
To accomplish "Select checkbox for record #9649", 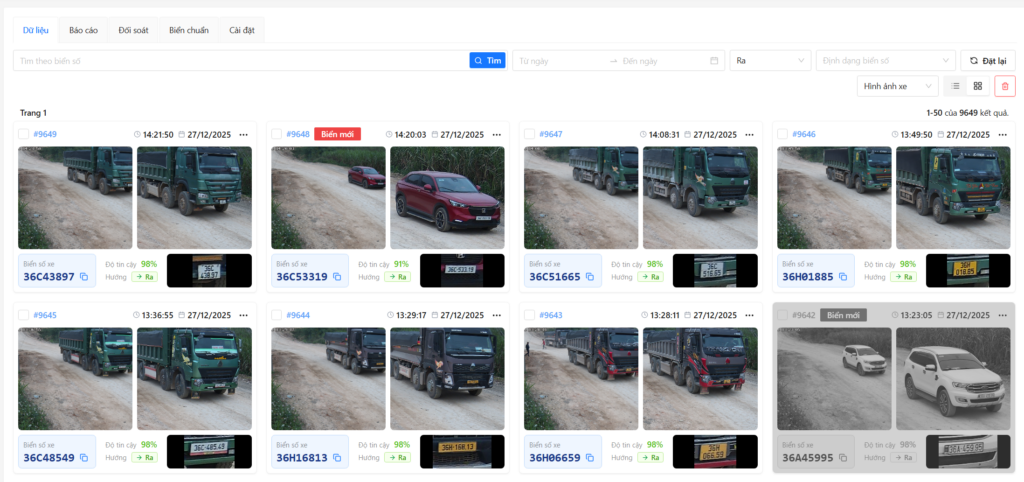I will pos(24,134).
